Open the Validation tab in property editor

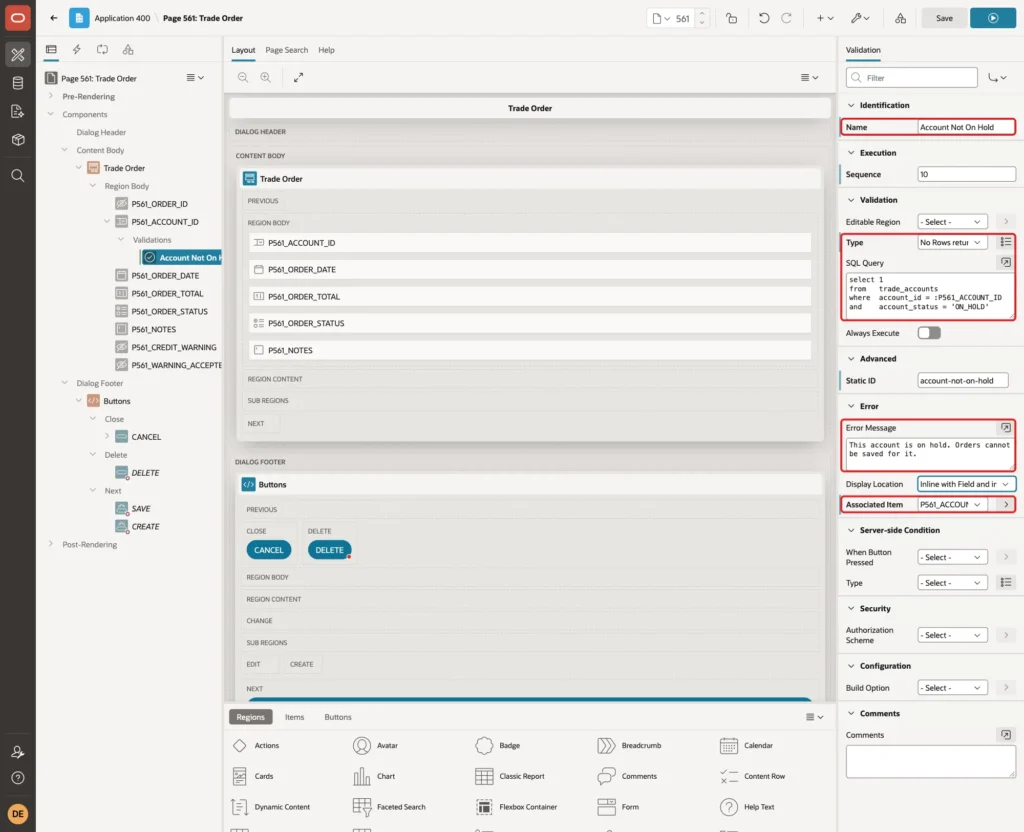point(863,50)
